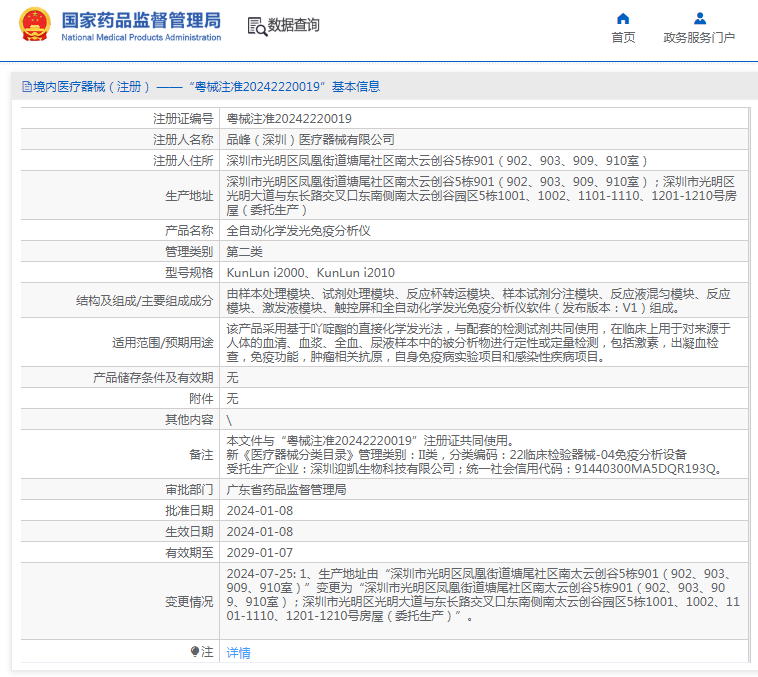
Task: Click 国家药品监督管理局 site title
Action: click(x=141, y=20)
